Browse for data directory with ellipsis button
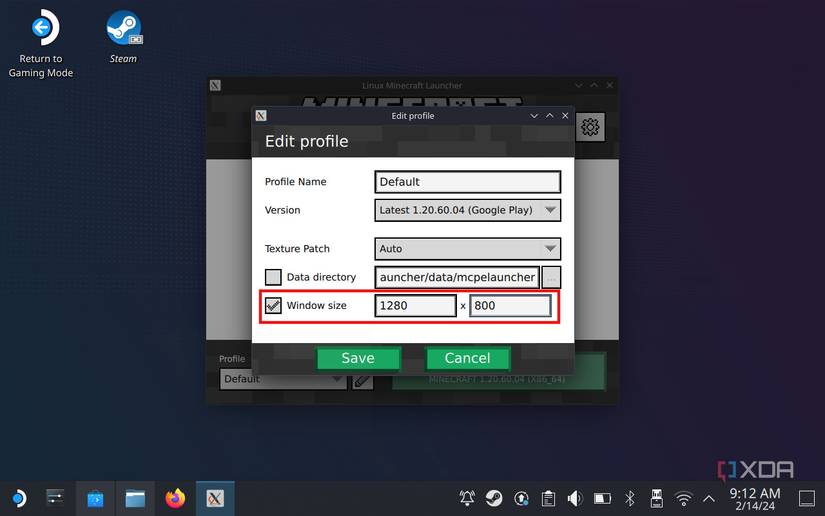825x516 pixels. pos(551,277)
